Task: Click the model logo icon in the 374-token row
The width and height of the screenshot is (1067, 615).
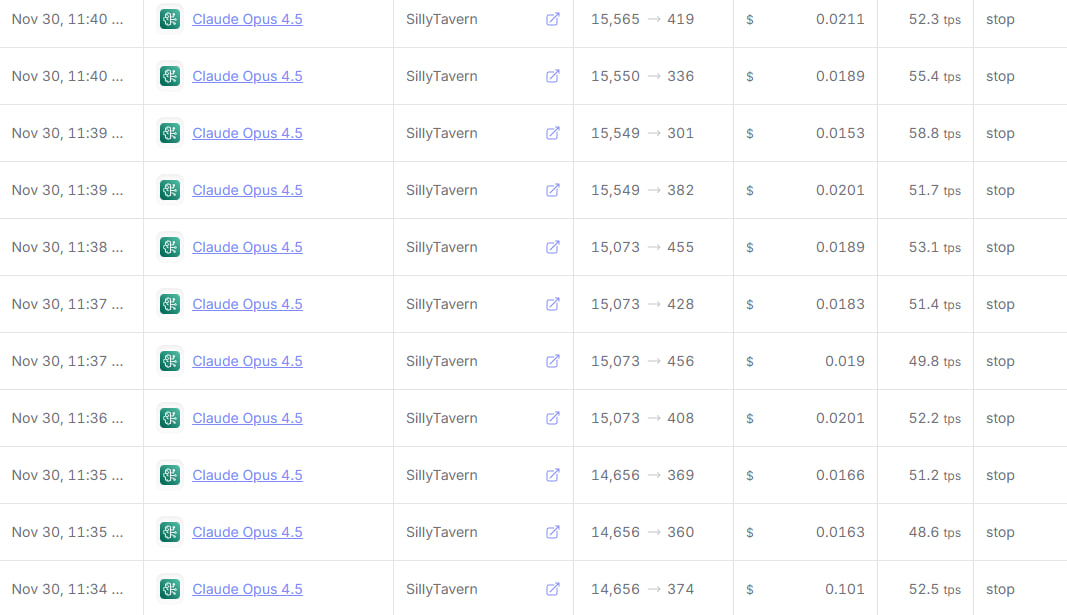Action: [x=169, y=589]
